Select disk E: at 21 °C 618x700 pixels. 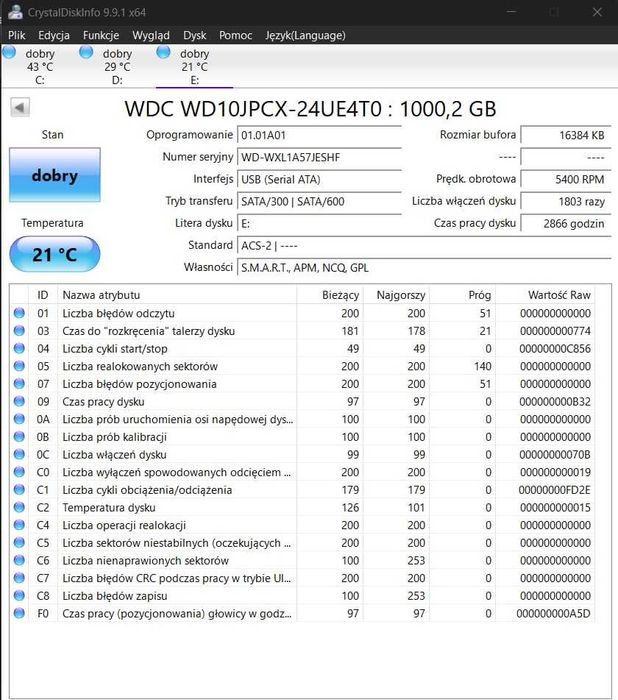click(194, 67)
